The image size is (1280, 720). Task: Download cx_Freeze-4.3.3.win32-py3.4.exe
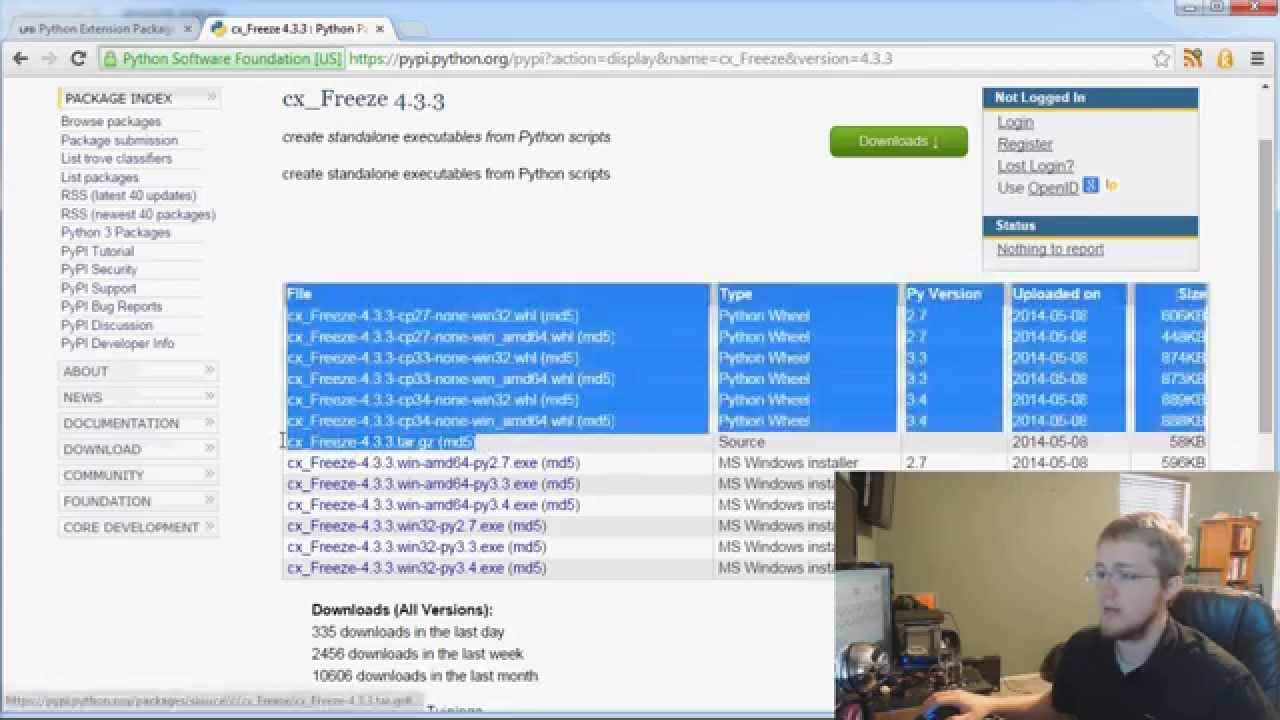point(396,568)
